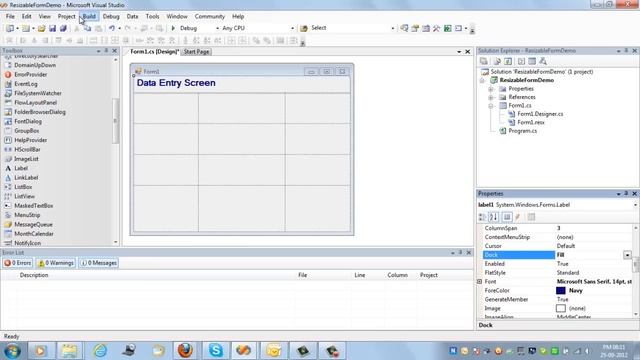Click the Categorized view icon in Properties
Viewport: 640px width, 360px height.
click(x=482, y=217)
